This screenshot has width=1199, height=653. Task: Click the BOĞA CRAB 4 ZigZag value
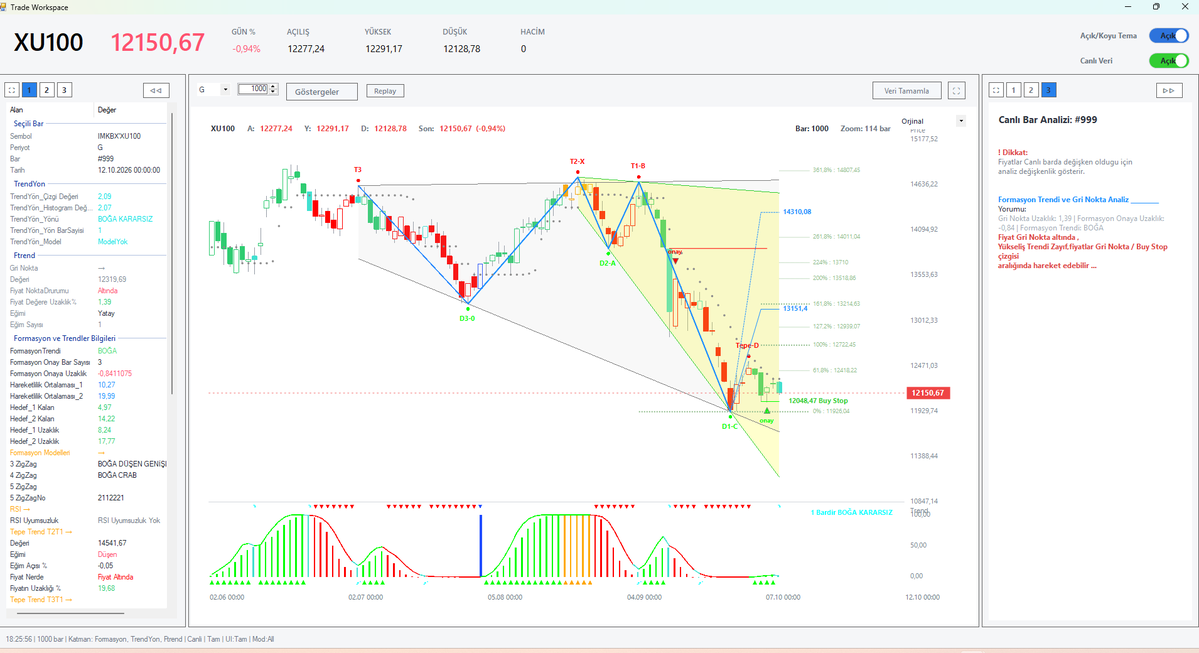[x=117, y=476]
